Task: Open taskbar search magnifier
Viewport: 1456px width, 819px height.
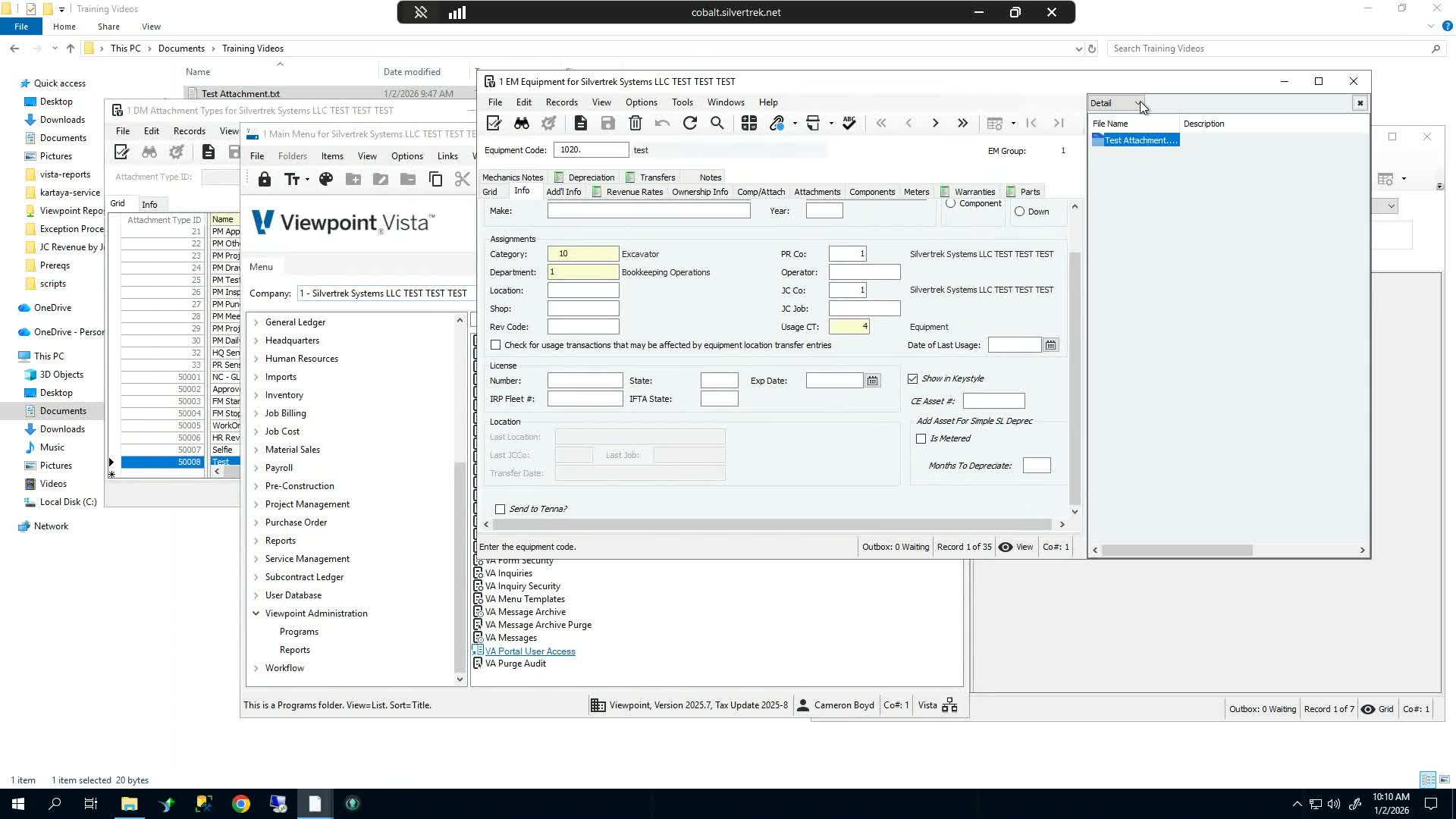Action: point(55,804)
